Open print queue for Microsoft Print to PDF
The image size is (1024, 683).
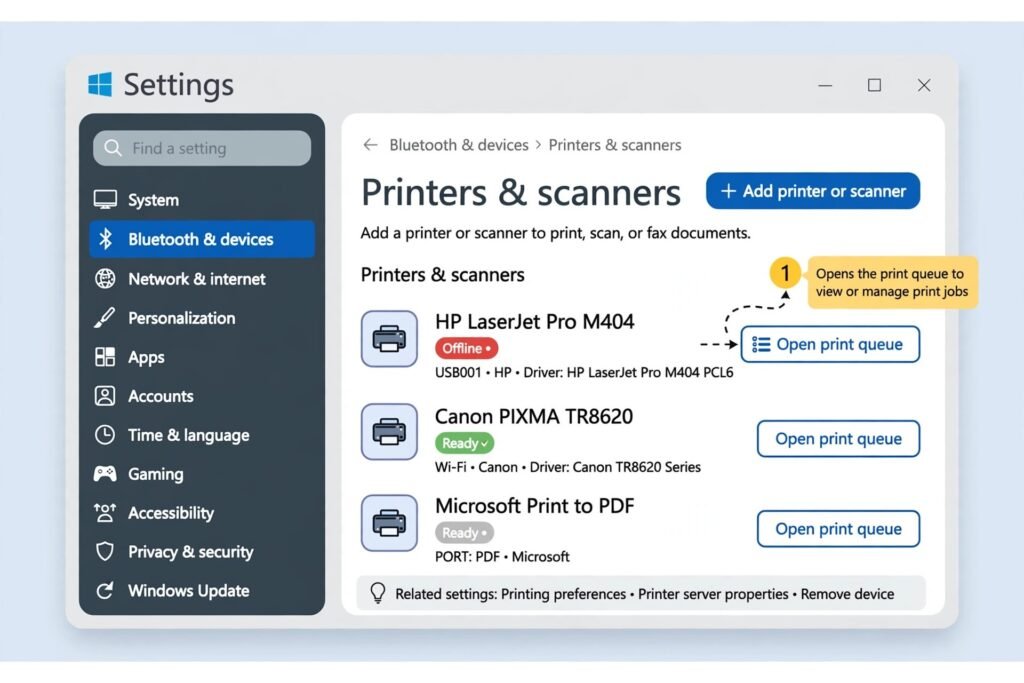(x=839, y=529)
